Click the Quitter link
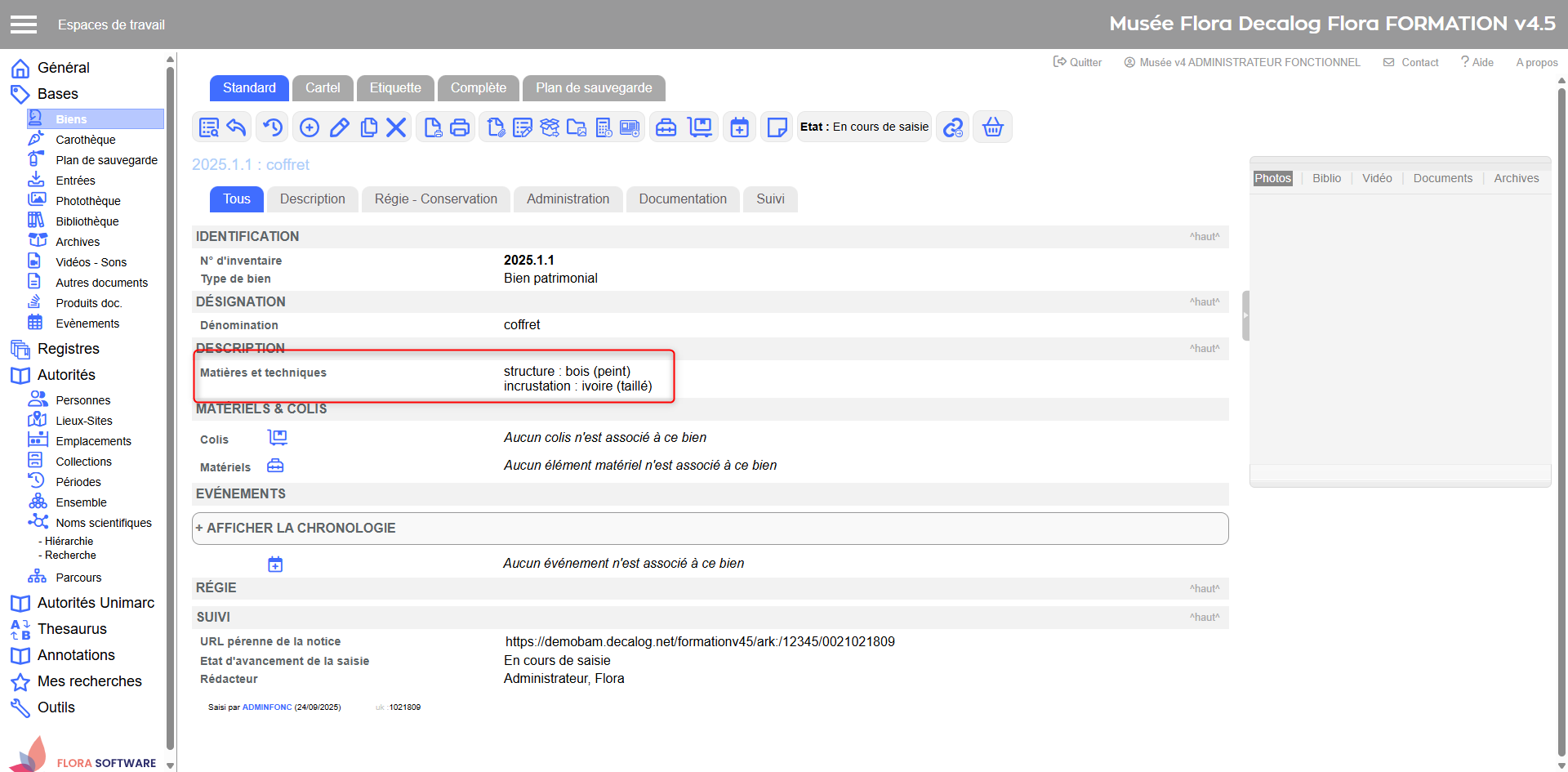 click(1077, 62)
